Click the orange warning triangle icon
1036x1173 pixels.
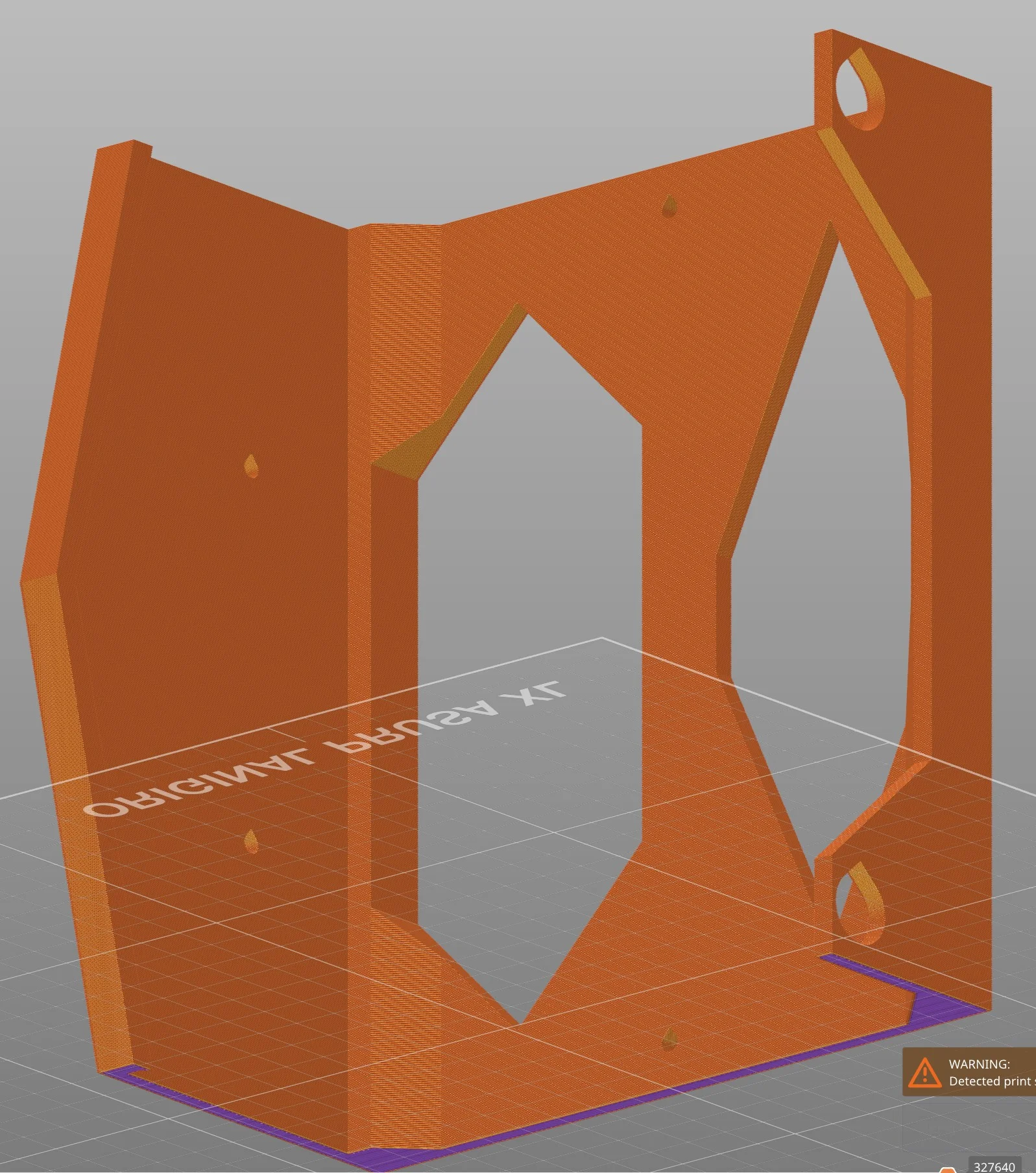coord(924,1072)
